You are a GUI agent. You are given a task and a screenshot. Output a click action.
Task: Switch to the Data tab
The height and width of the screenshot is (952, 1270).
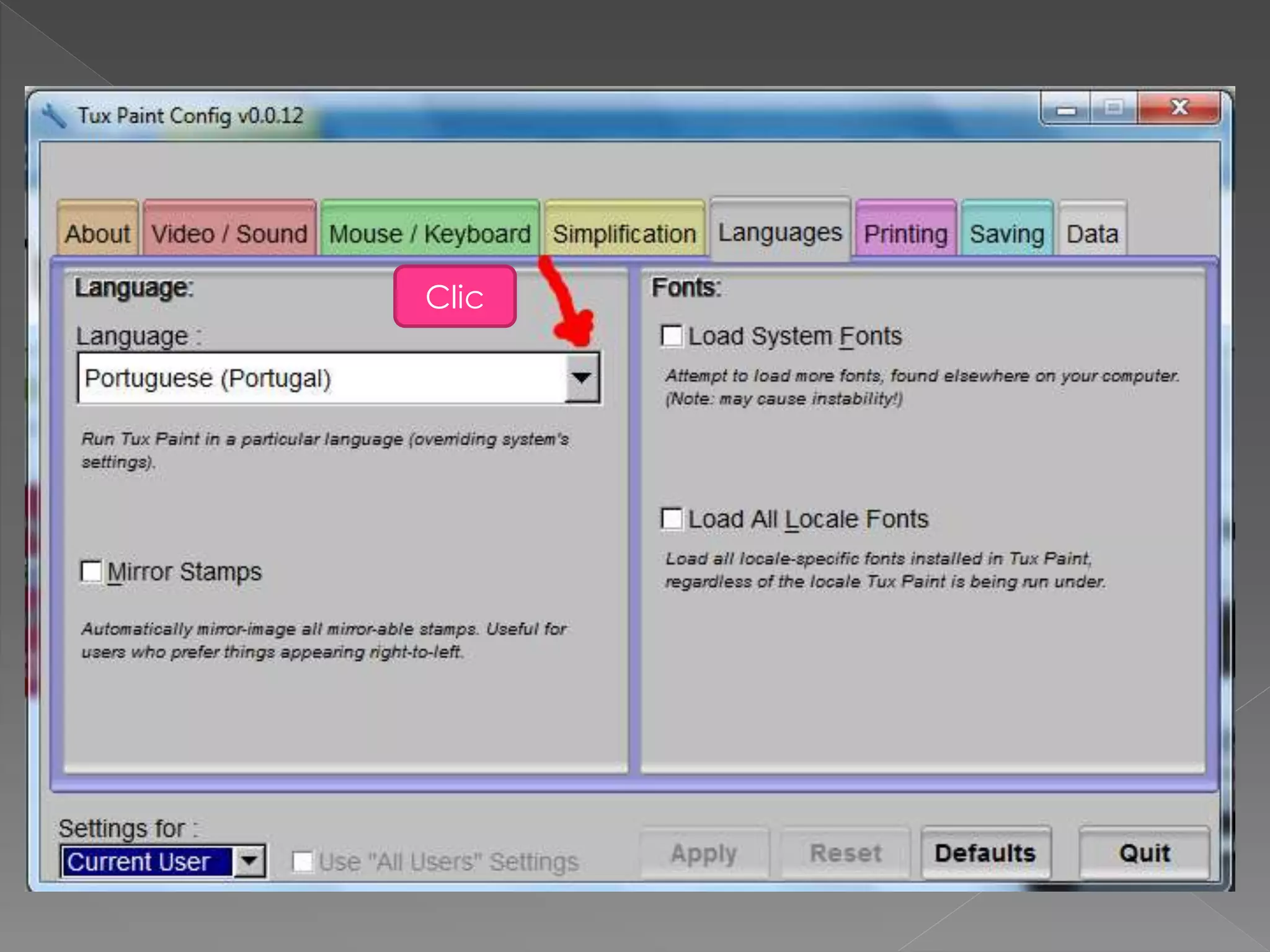pyautogui.click(x=1092, y=234)
